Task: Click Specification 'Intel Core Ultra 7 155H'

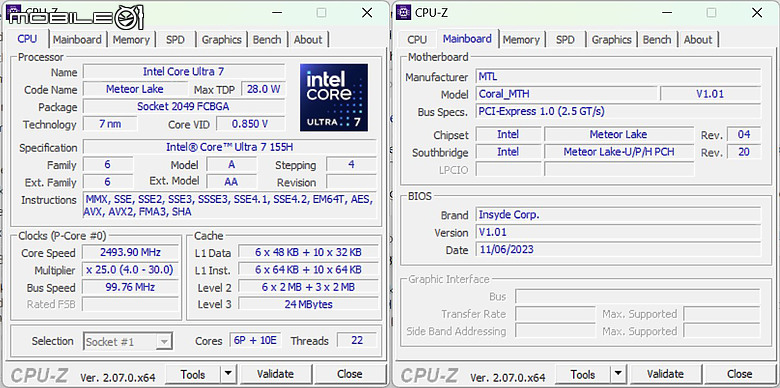Action: click(x=229, y=147)
